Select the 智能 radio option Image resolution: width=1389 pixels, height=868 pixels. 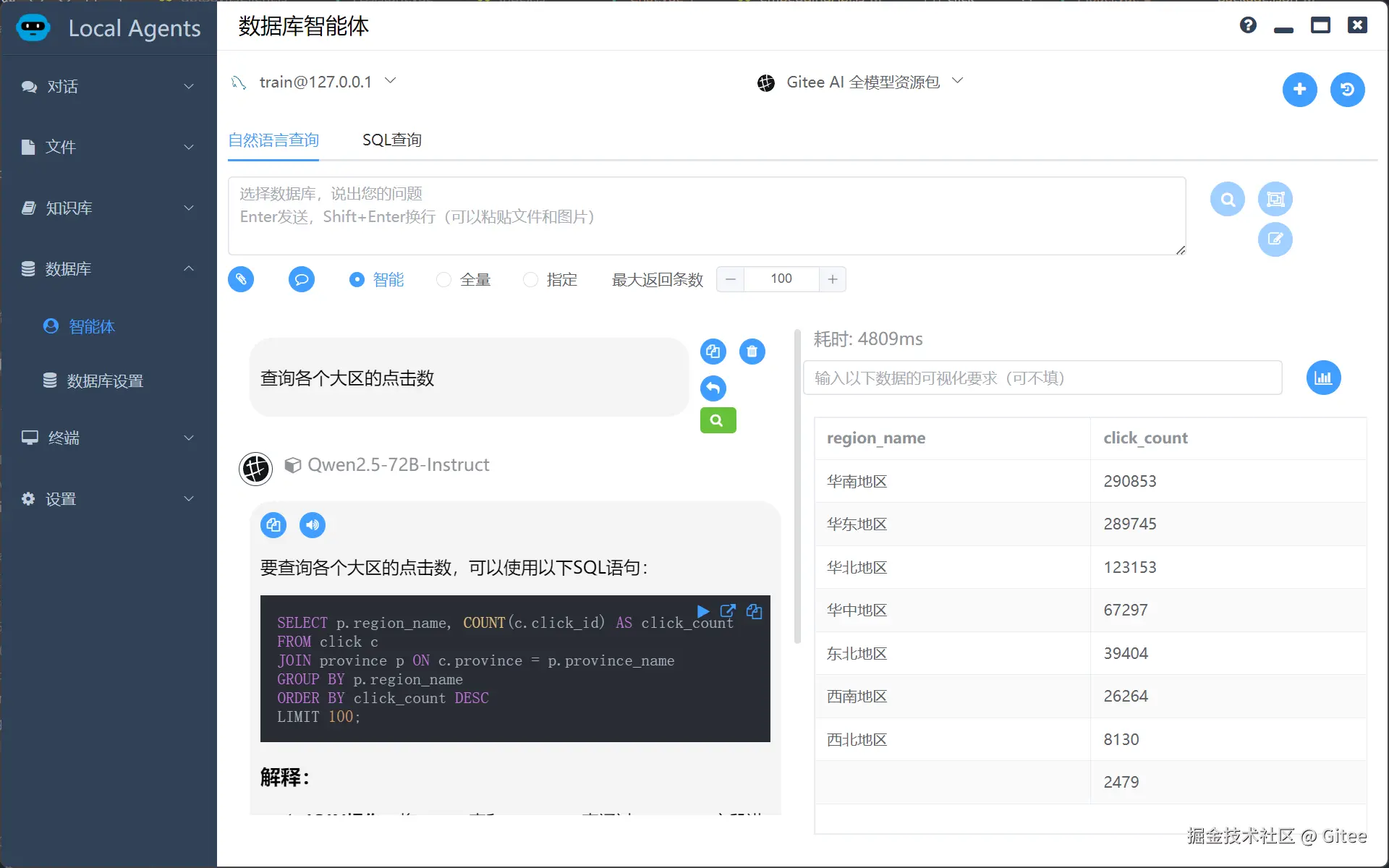point(357,279)
